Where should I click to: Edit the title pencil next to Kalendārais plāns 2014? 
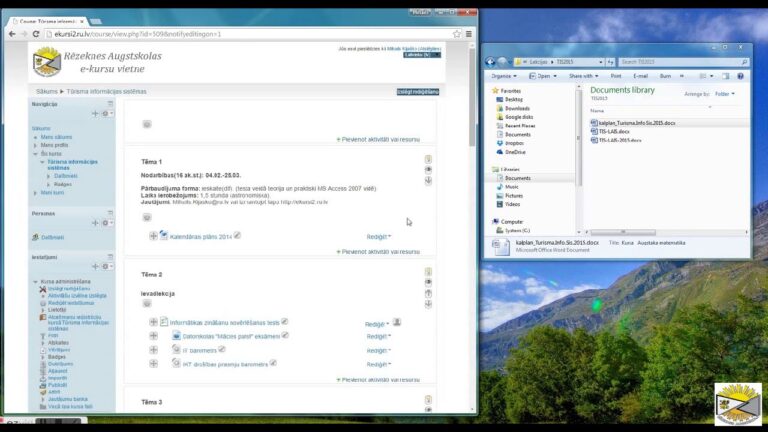point(237,236)
